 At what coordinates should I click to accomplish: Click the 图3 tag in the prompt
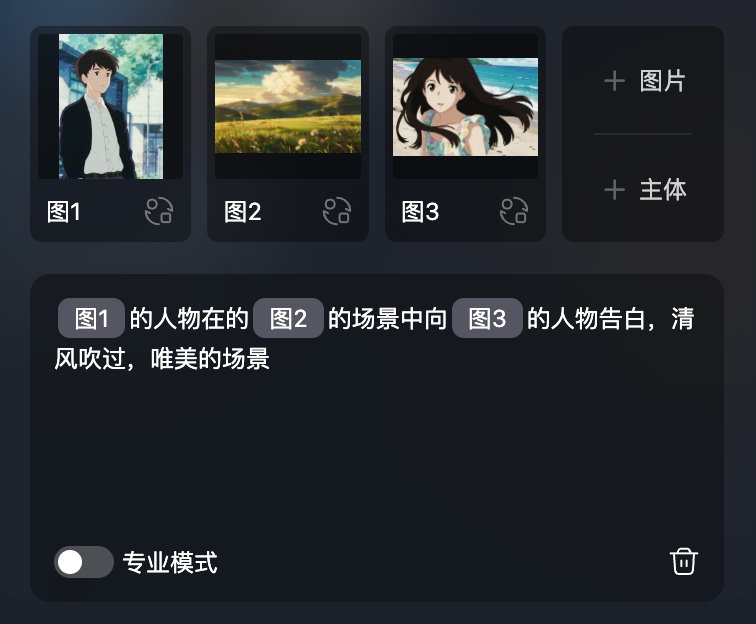coord(487,318)
